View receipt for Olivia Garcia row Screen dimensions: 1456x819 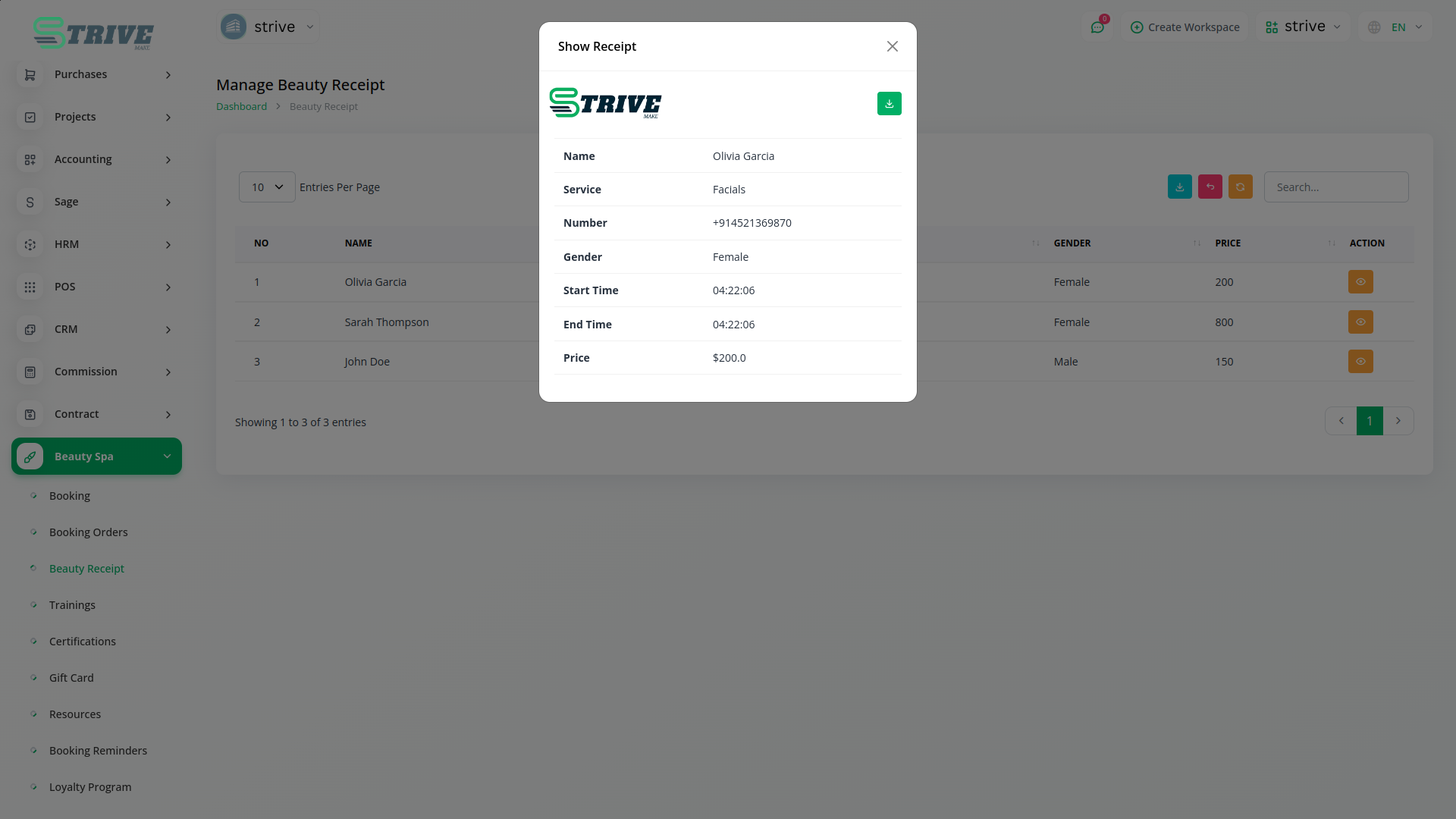click(x=1360, y=282)
